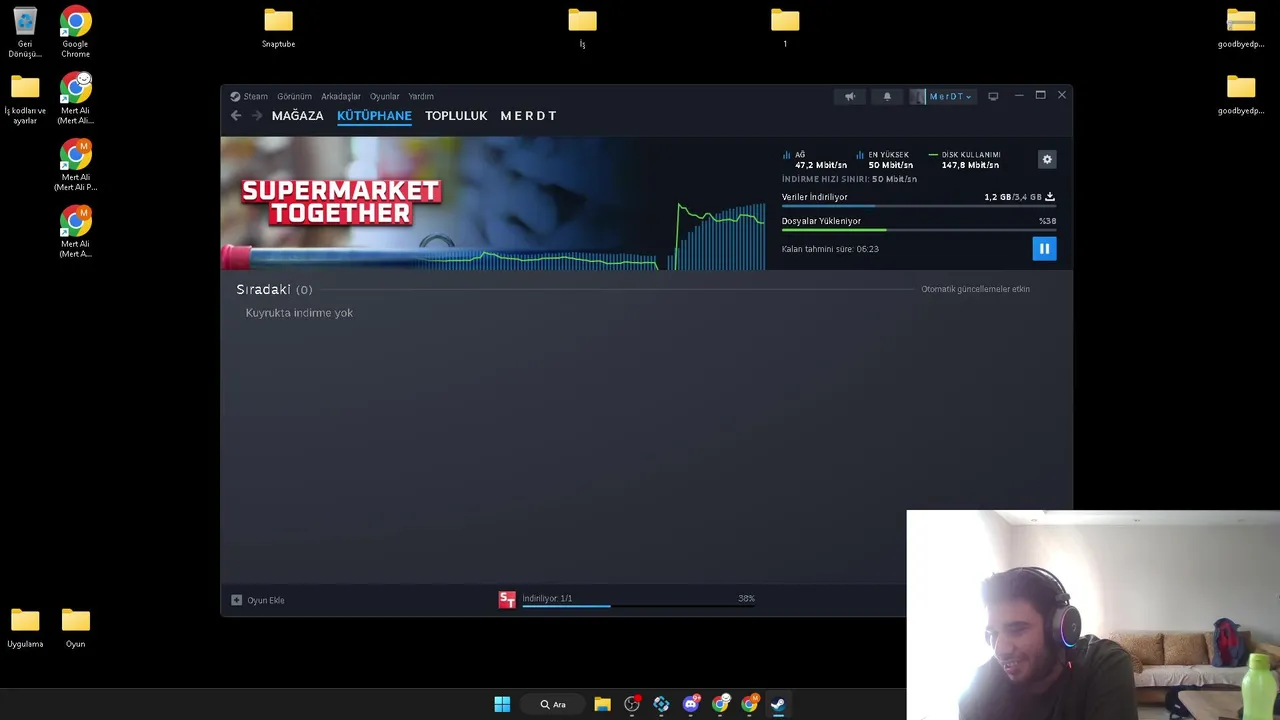This screenshot has width=1280, height=720.
Task: Click Otomatik güncellemeler etkin link
Action: [975, 289]
